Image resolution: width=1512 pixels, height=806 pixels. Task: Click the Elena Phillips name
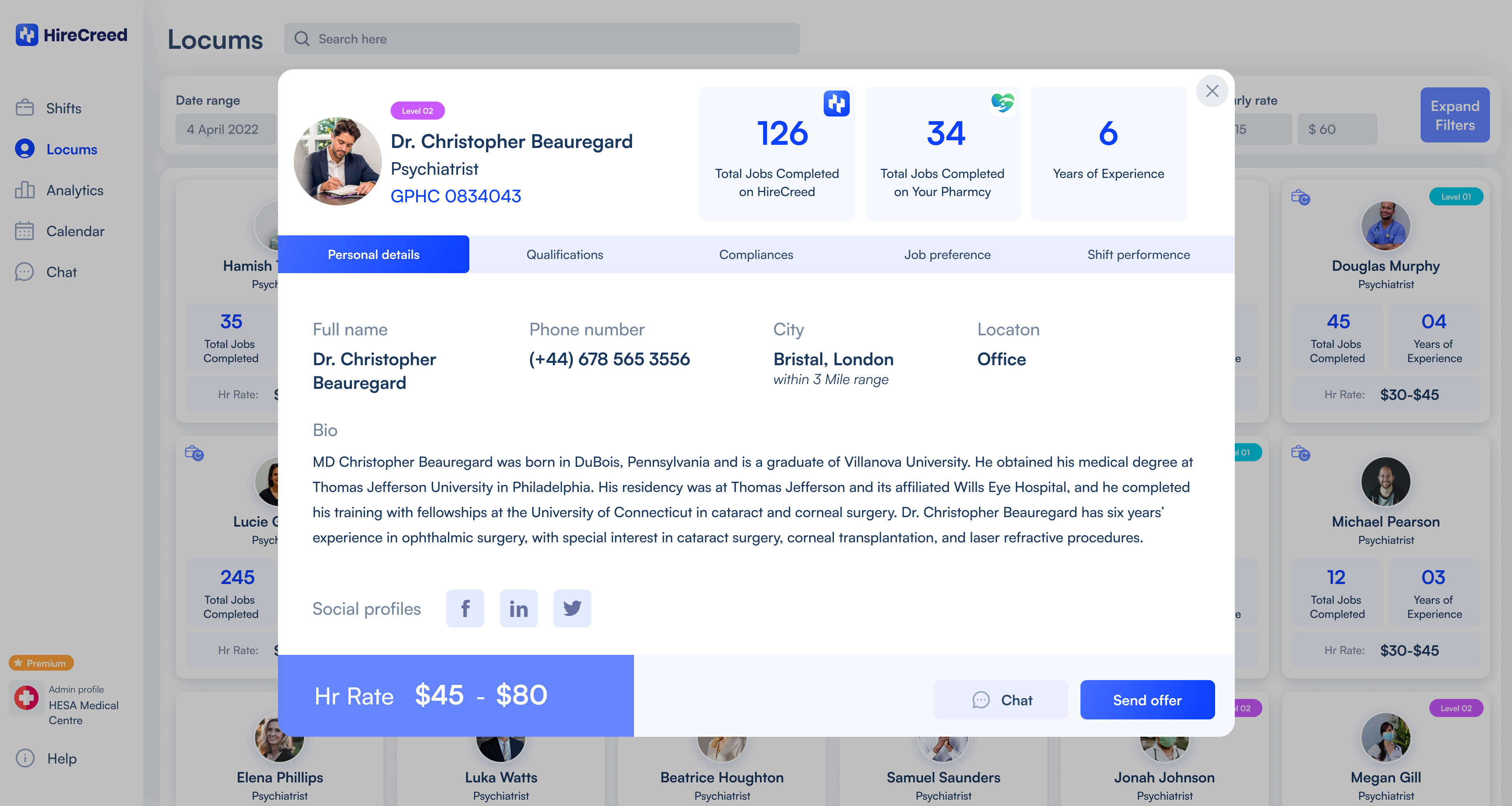click(280, 777)
